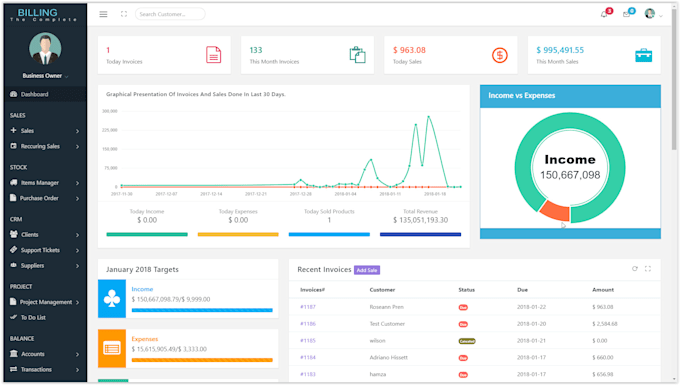Click the To Do List checkmark icon

[x=13, y=317]
